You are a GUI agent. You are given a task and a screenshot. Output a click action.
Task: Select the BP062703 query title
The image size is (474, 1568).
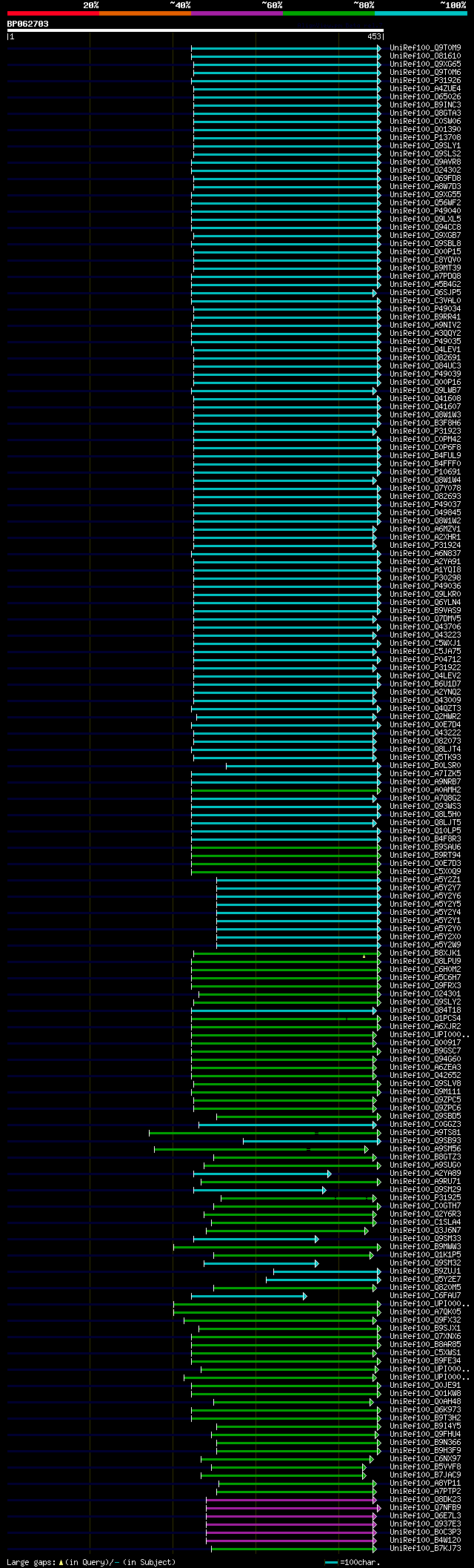point(28,24)
